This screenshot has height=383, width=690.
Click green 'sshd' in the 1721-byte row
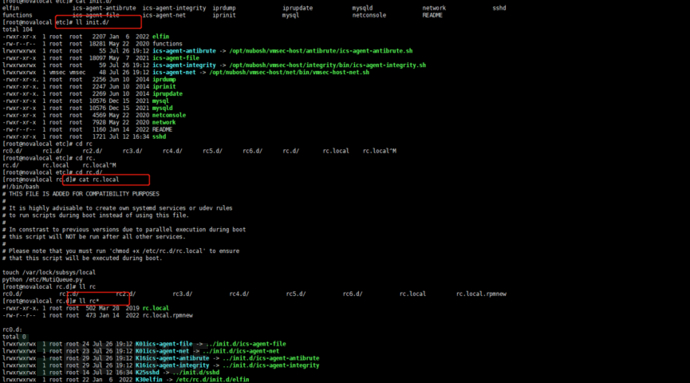159,136
